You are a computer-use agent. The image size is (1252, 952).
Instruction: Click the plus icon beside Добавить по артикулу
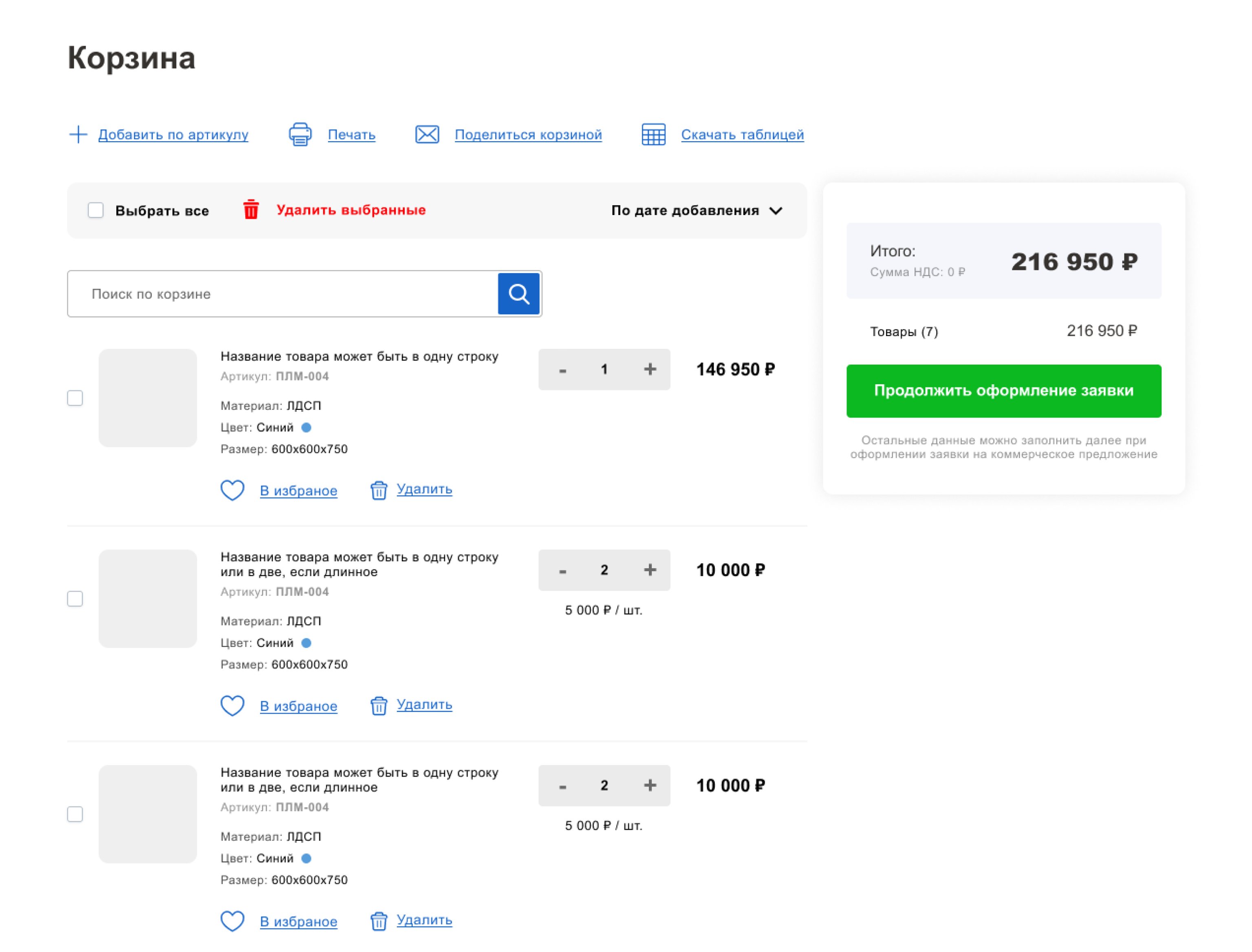click(x=78, y=134)
